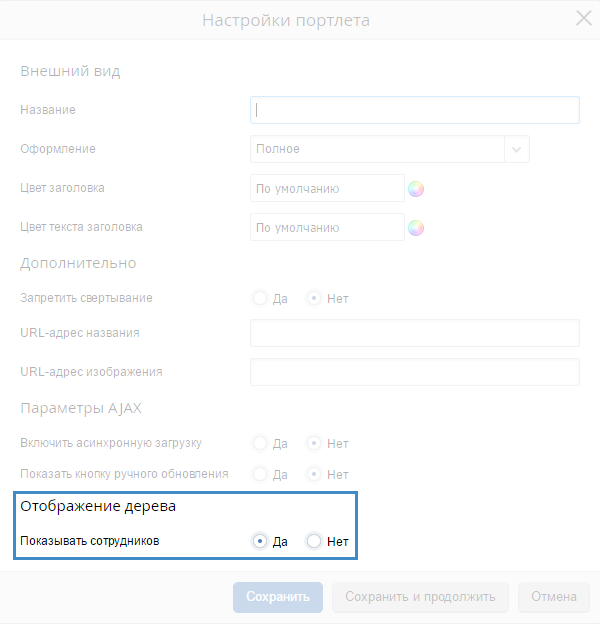Pick Да for кнопку ручного обновления
This screenshot has width=600, height=624.
point(260,474)
